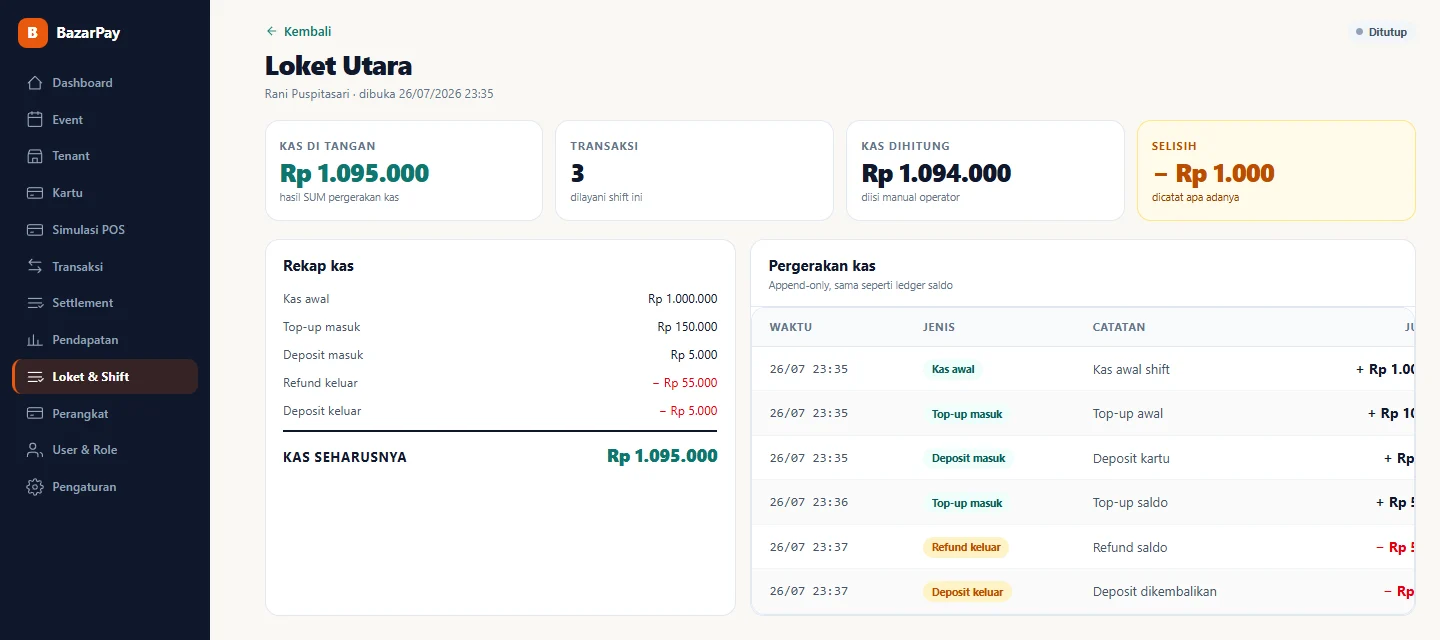Open the Tenant menu item
Viewport: 1440px width, 640px height.
point(105,156)
